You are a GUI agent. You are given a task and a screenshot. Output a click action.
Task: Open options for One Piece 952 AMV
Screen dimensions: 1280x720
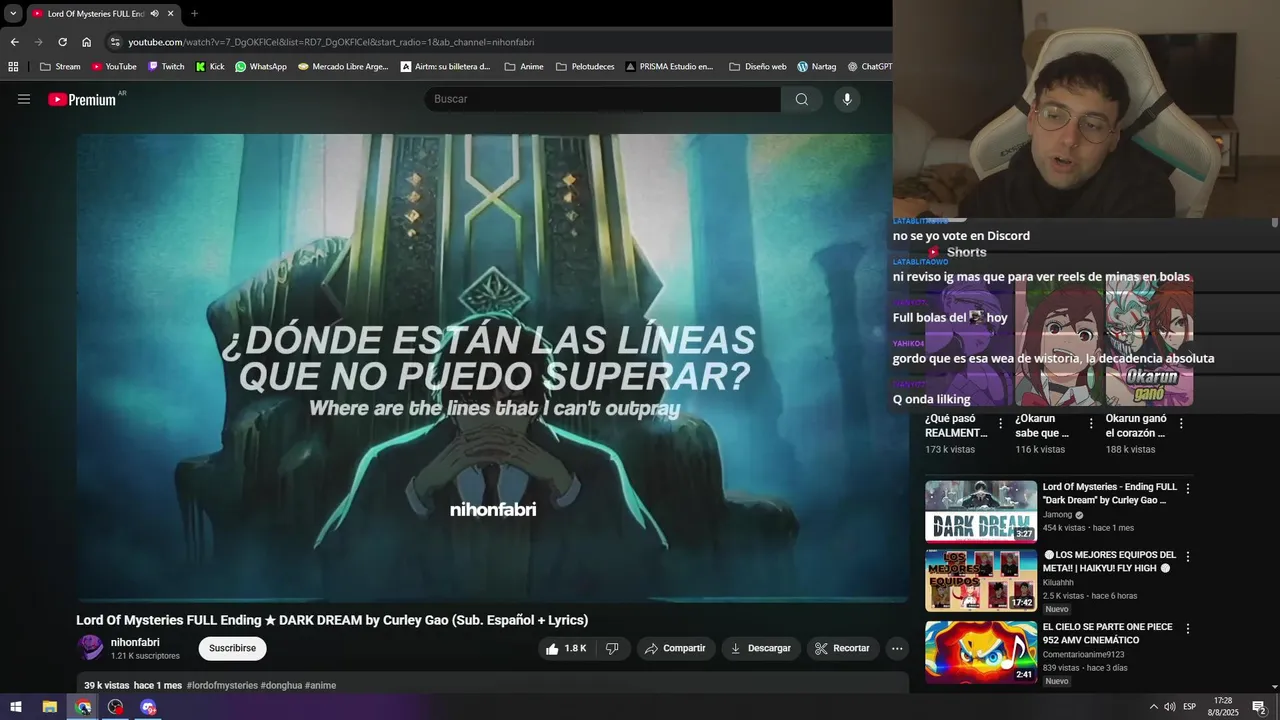(1188, 629)
